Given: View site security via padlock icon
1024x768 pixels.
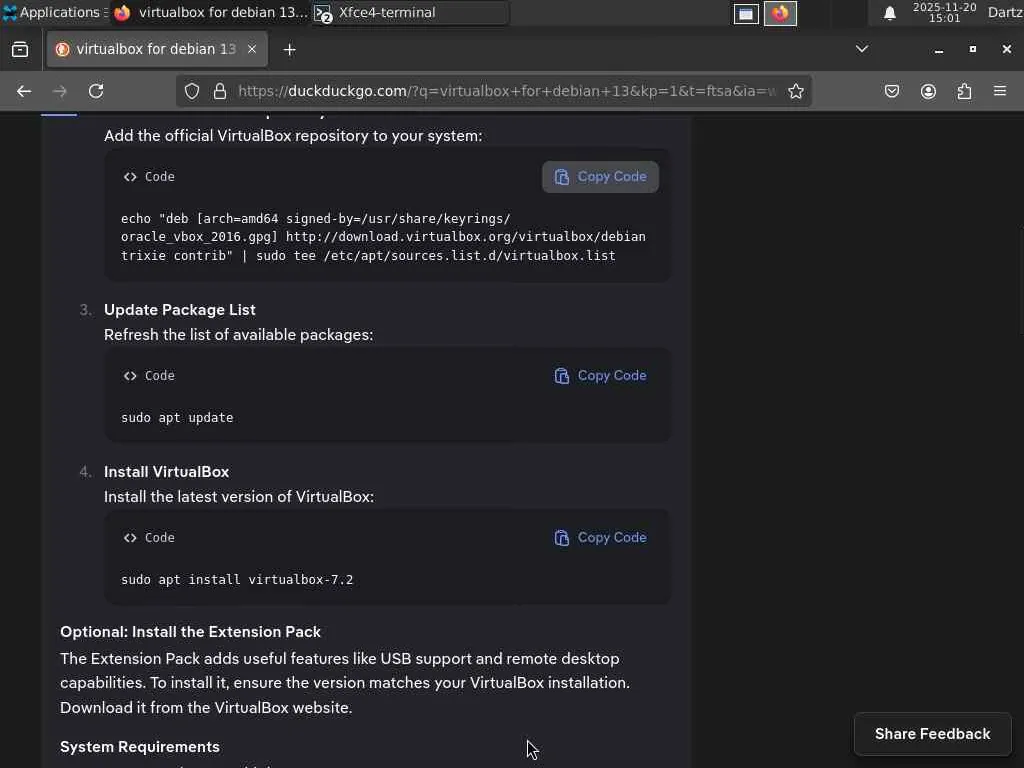Looking at the screenshot, I should coord(220,91).
